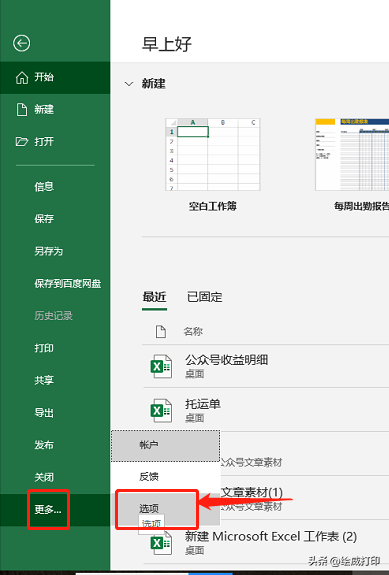Image resolution: width=389 pixels, height=575 pixels.
Task: Switch to the 已固定 tab
Action: pos(205,297)
